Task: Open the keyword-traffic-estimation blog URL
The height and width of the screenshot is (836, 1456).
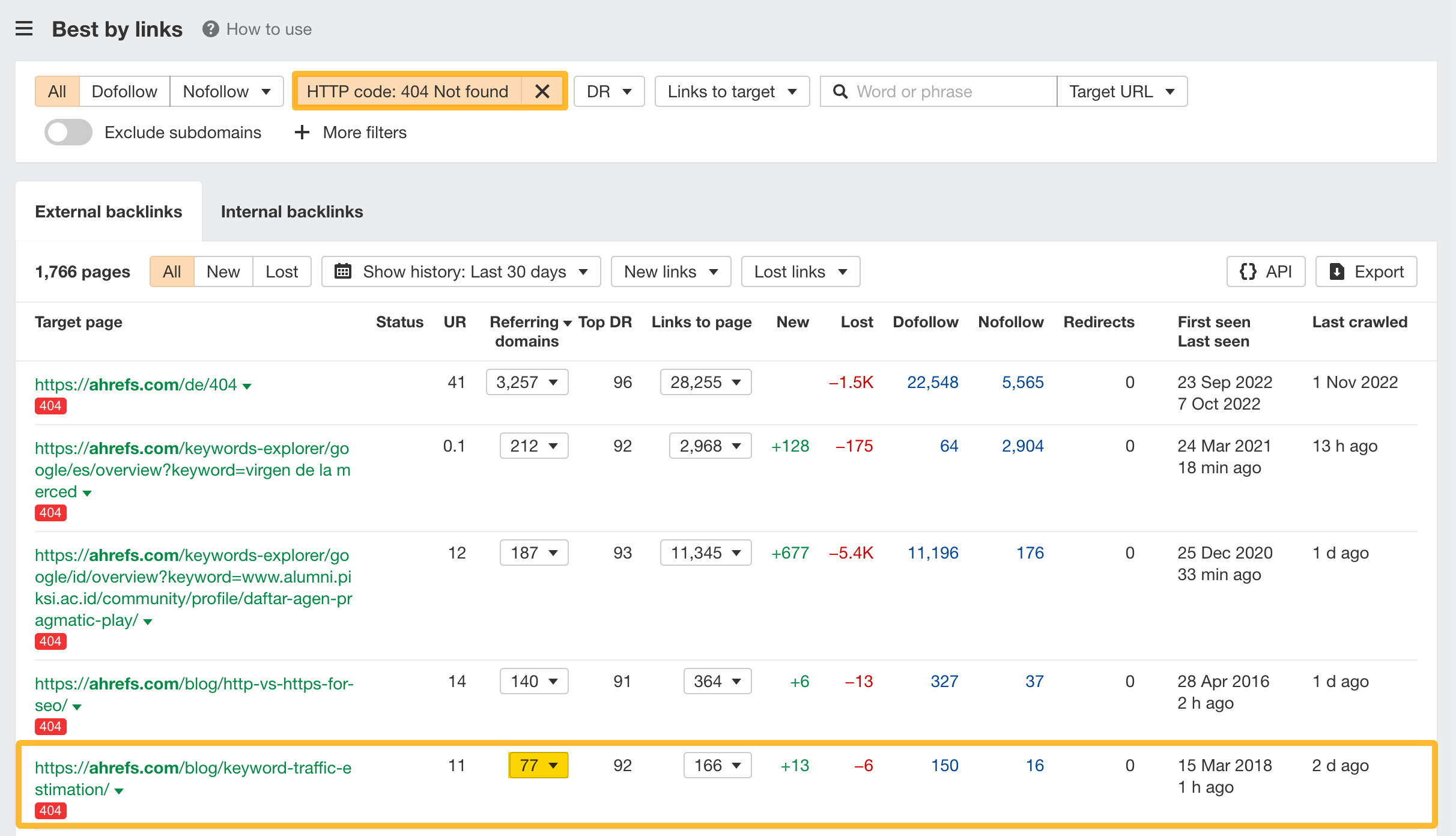Action: [193, 778]
